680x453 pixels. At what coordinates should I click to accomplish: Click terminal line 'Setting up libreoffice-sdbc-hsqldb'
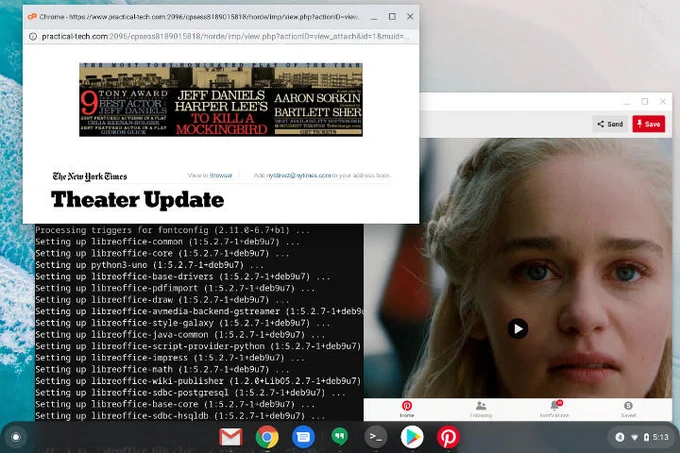click(x=180, y=416)
